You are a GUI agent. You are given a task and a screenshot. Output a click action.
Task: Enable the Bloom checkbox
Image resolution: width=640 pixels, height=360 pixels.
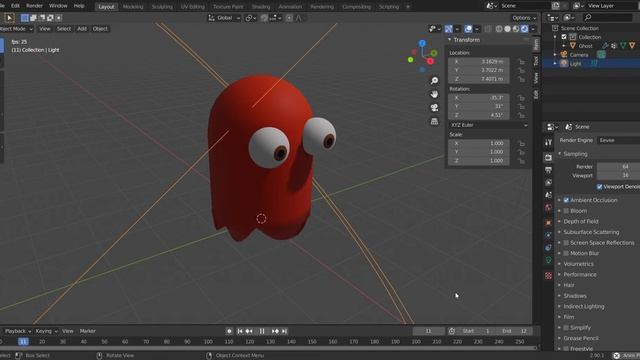pyautogui.click(x=566, y=211)
